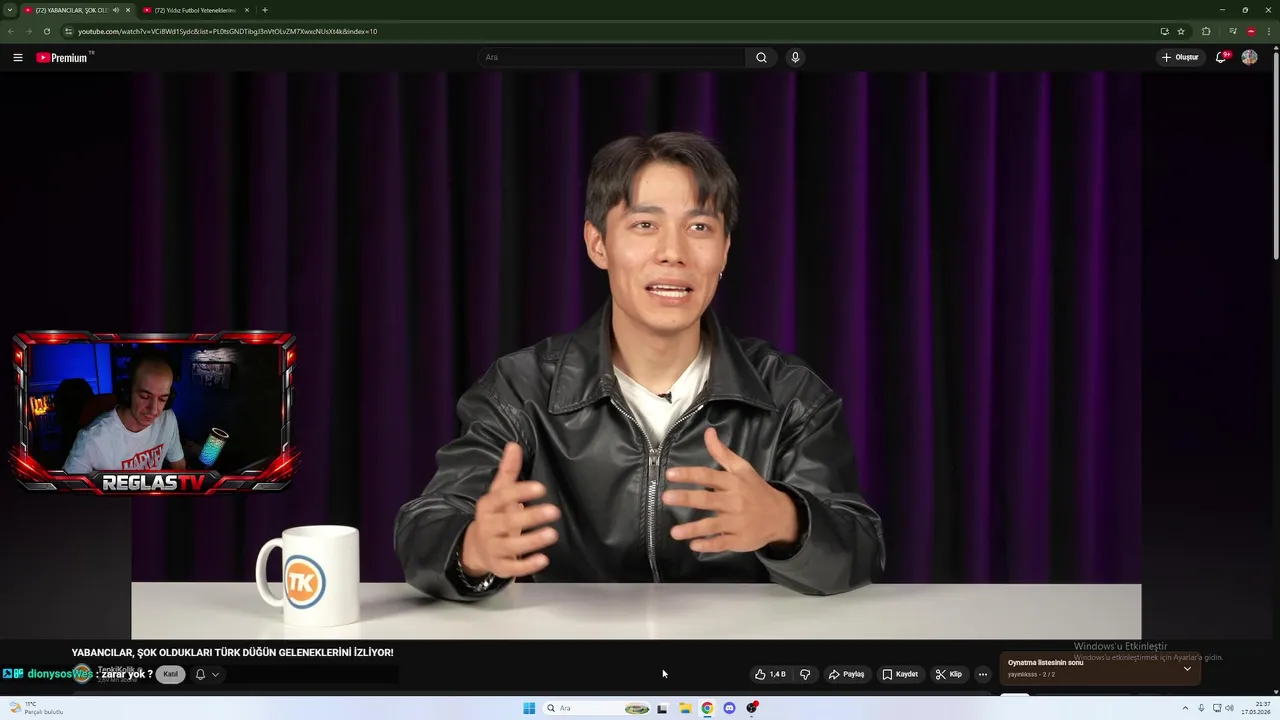
Task: Bookmark this page with the star icon
Action: point(1181,31)
